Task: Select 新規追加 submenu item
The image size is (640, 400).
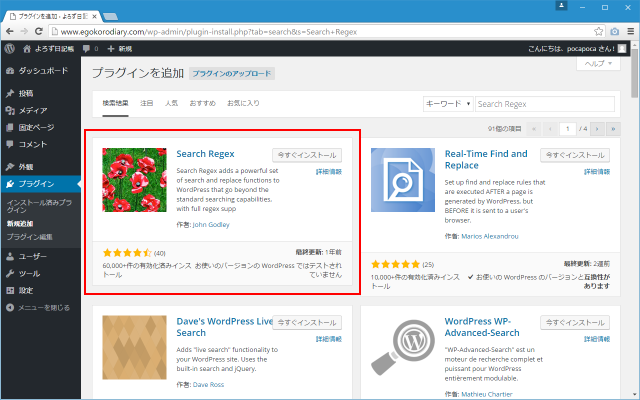Action: point(20,224)
